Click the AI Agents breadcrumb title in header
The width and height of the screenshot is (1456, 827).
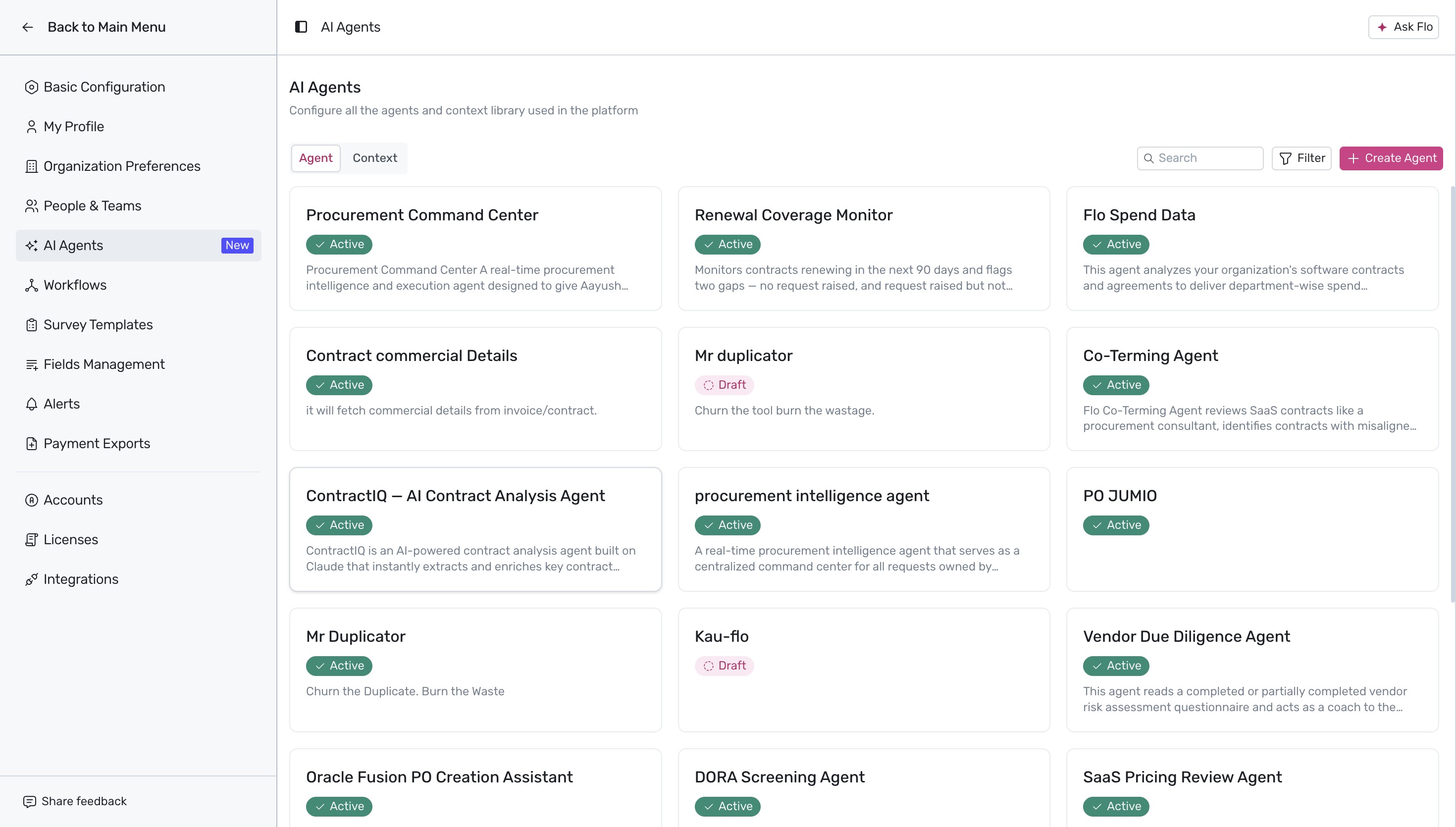pos(350,27)
